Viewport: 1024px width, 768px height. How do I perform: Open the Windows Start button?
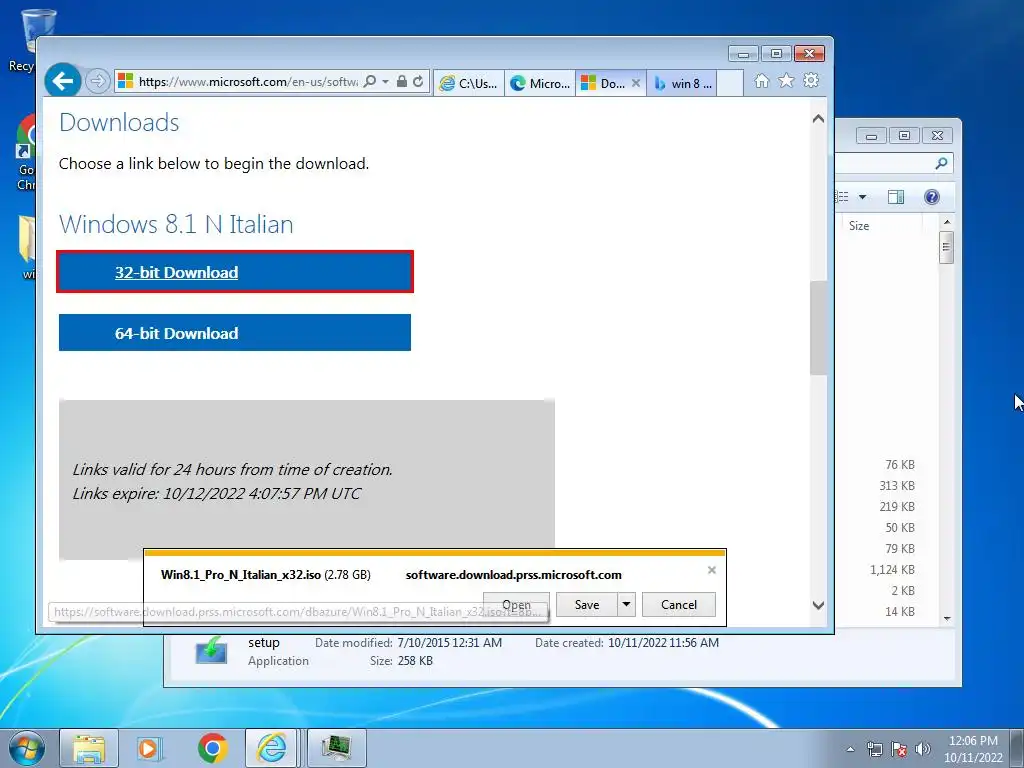coord(27,749)
